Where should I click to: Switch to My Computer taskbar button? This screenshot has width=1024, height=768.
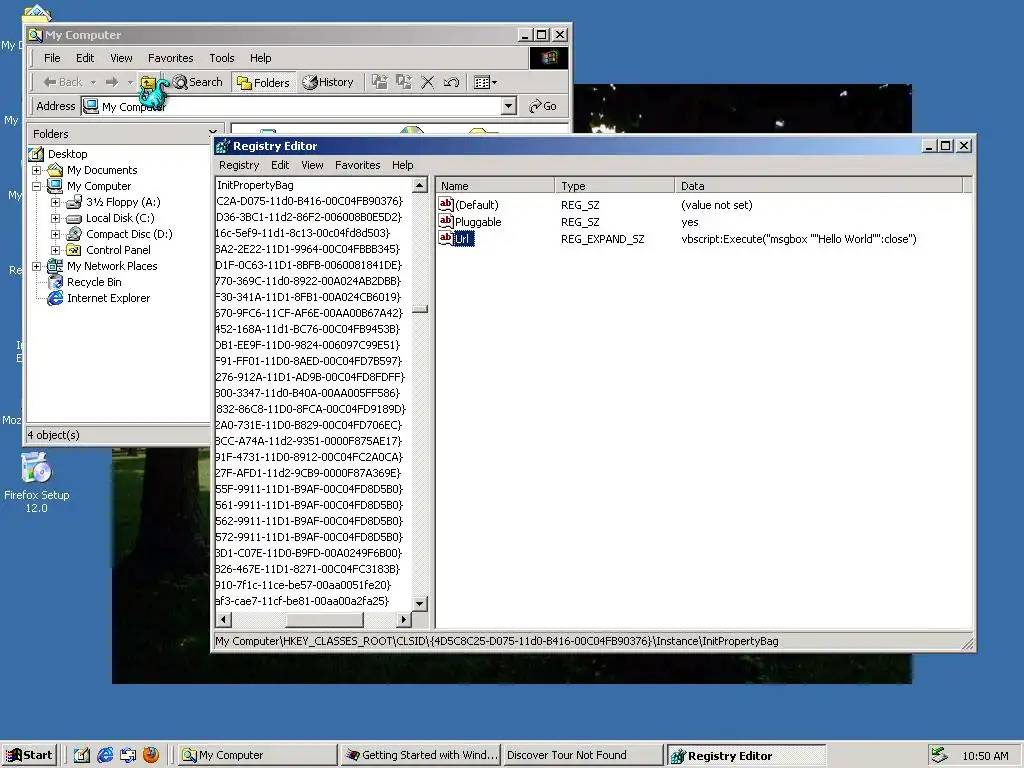[257, 755]
